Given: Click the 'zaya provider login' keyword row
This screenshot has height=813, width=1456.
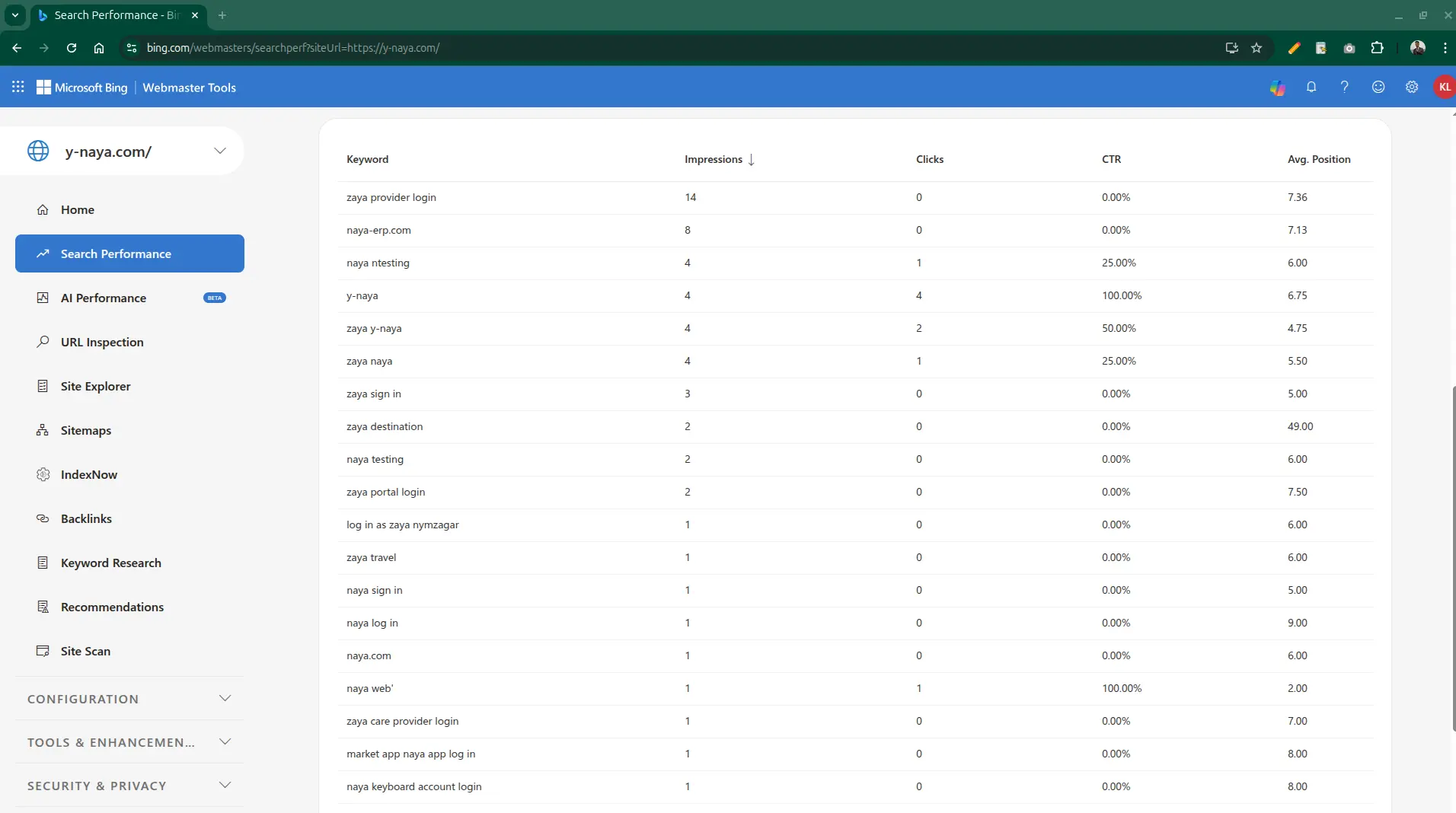Looking at the screenshot, I should point(391,197).
